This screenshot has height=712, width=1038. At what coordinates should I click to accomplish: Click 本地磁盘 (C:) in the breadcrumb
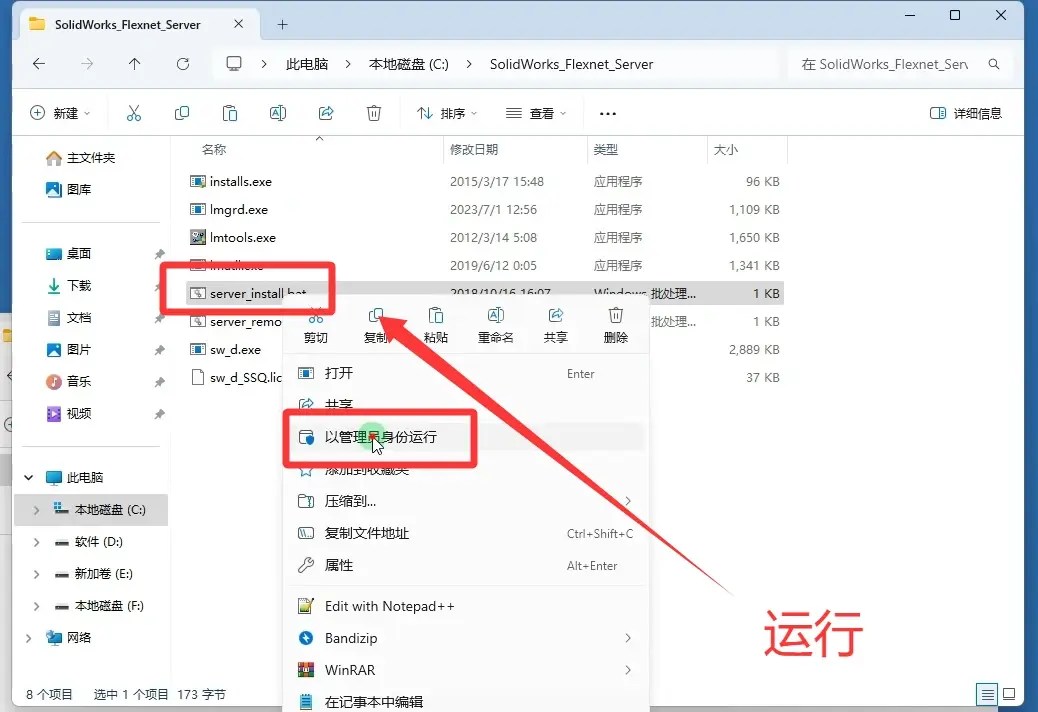pos(408,64)
